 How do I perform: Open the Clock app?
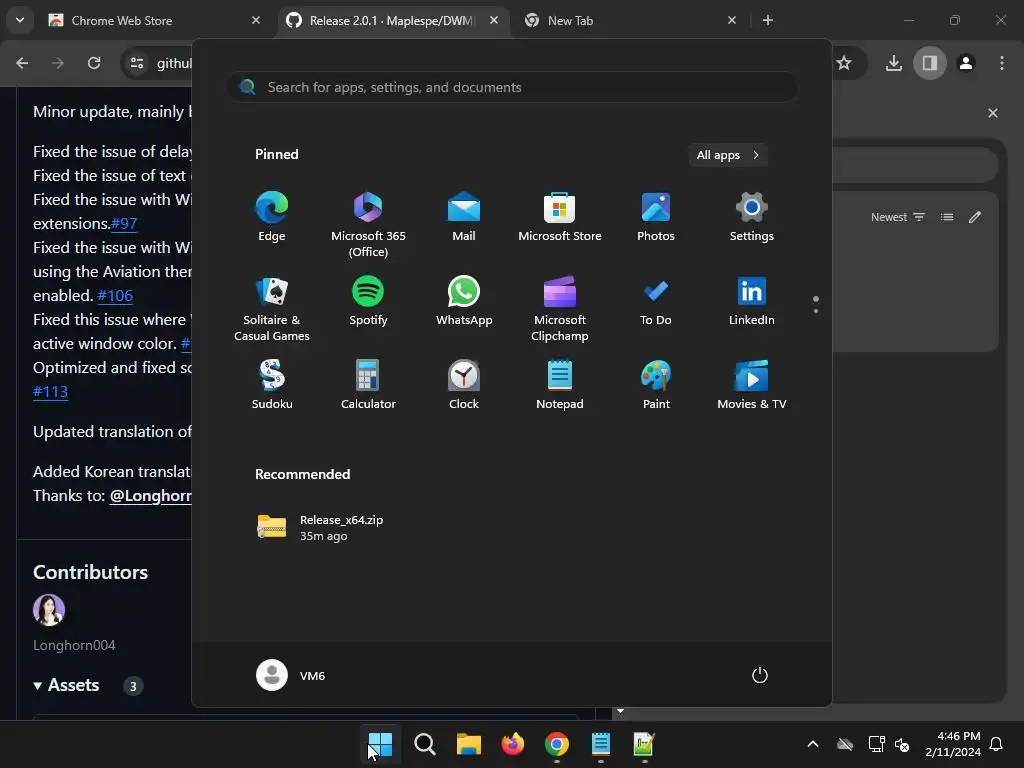pyautogui.click(x=464, y=385)
